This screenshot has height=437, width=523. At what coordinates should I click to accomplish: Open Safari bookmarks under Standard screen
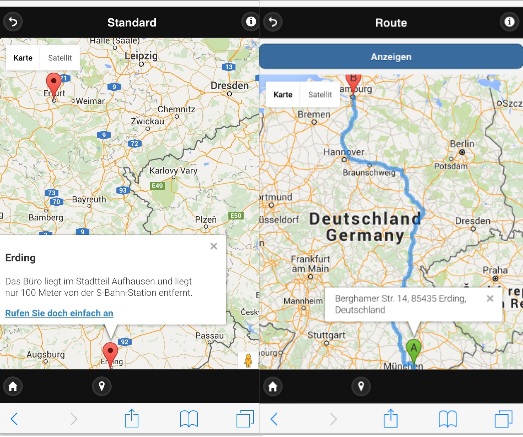coord(189,419)
